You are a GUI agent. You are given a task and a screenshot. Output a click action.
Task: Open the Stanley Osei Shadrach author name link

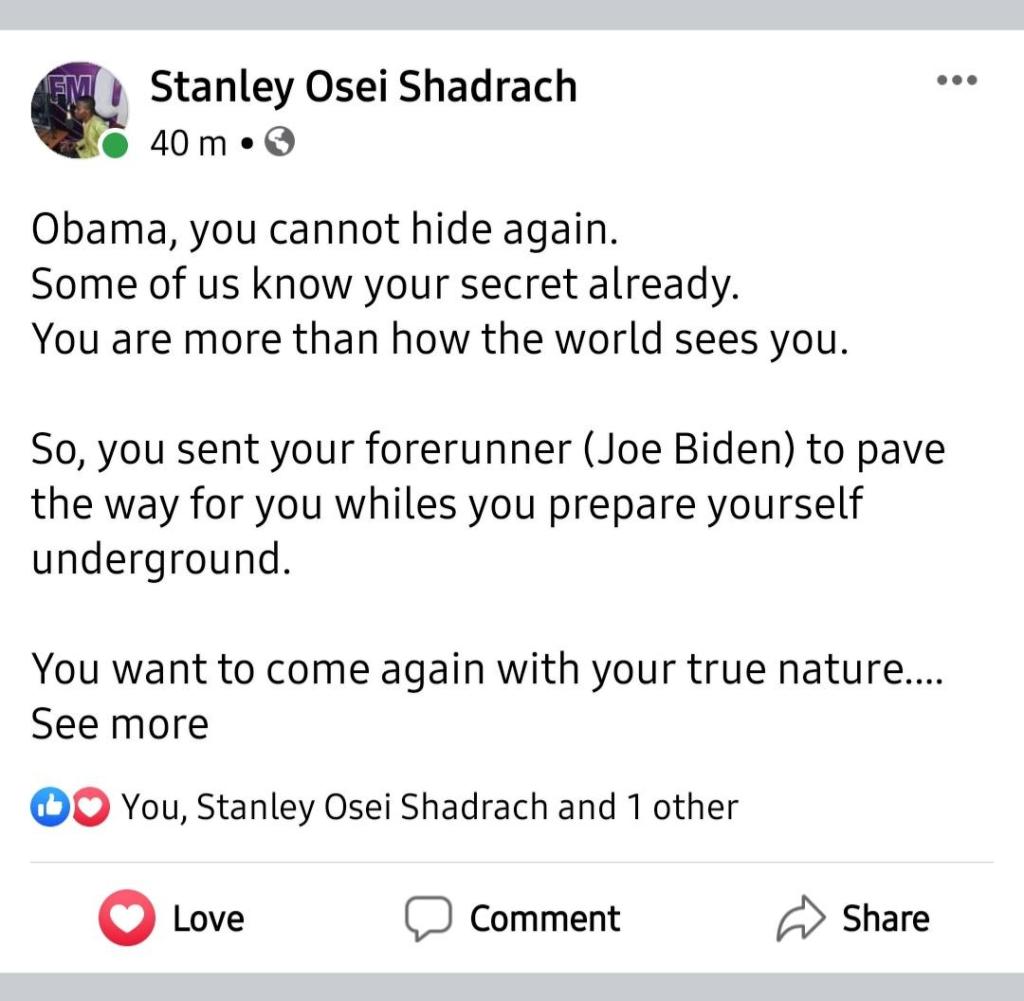pos(363,87)
